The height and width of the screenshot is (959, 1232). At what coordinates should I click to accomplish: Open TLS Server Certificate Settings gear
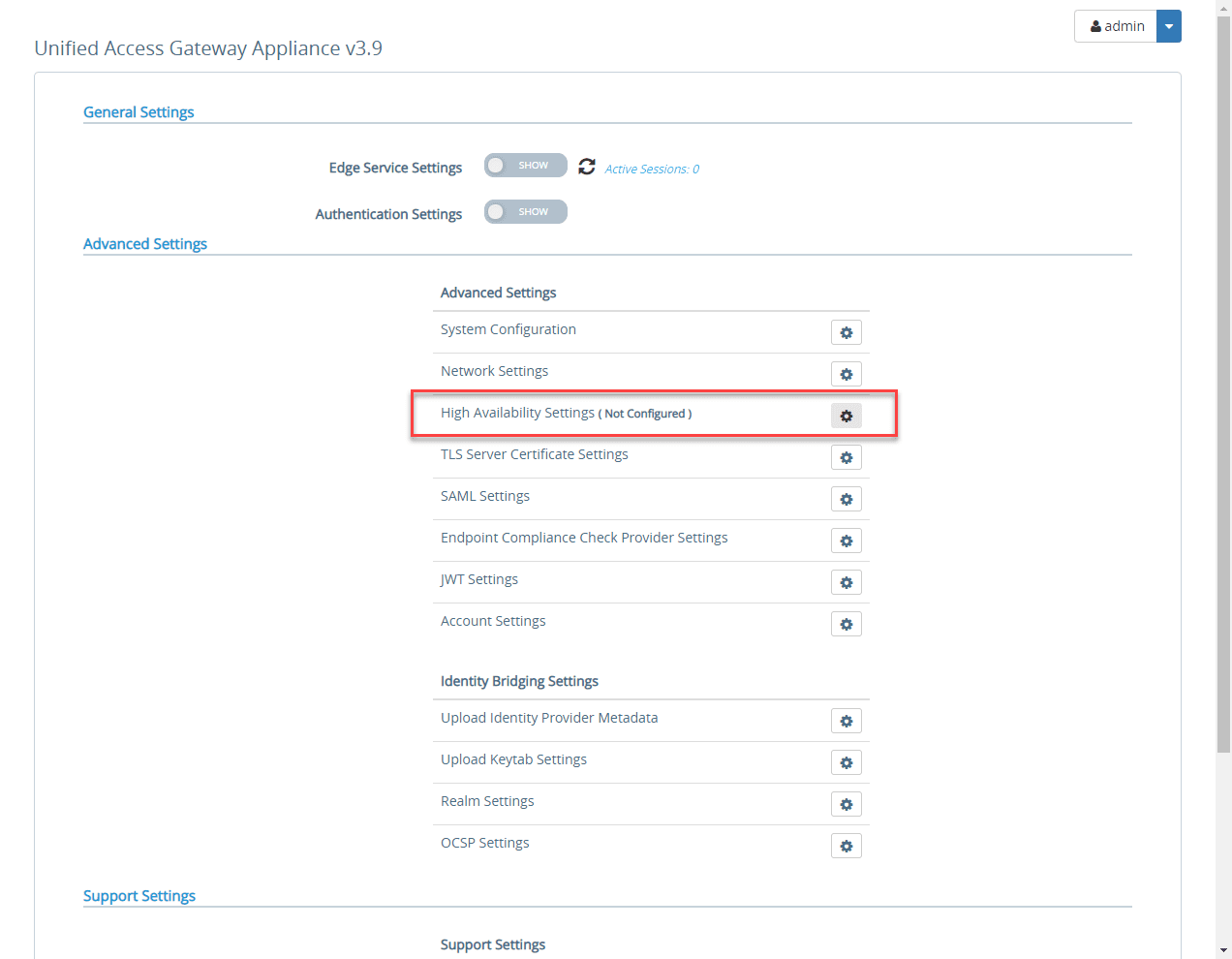[x=846, y=457]
